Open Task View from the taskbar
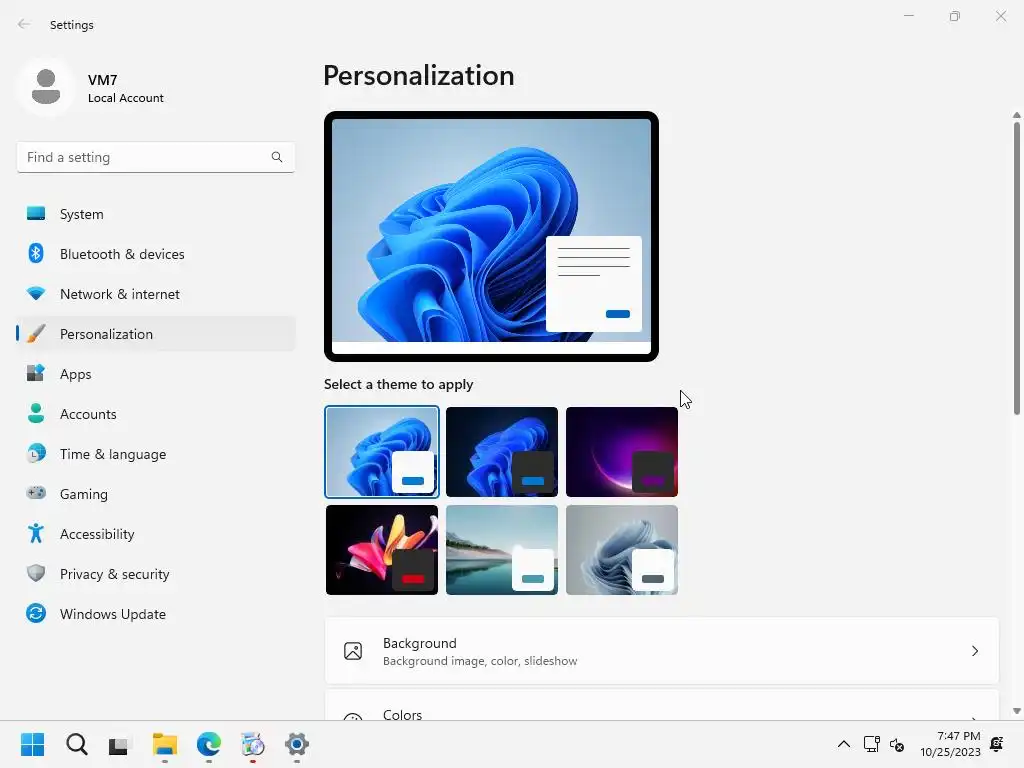Image resolution: width=1024 pixels, height=768 pixels. (119, 744)
